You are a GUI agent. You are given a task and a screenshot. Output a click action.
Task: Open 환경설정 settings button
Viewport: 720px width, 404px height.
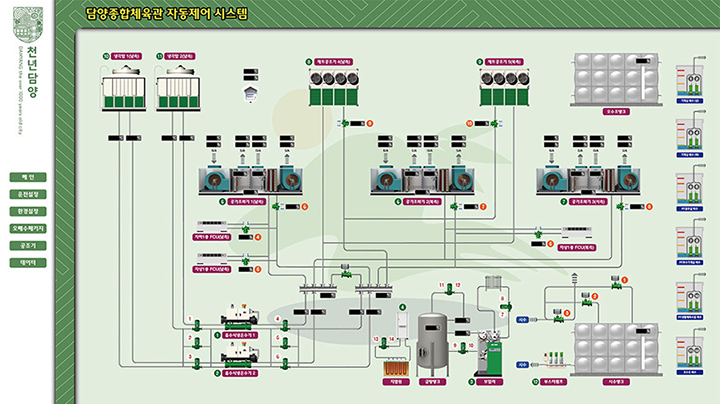[x=28, y=211]
